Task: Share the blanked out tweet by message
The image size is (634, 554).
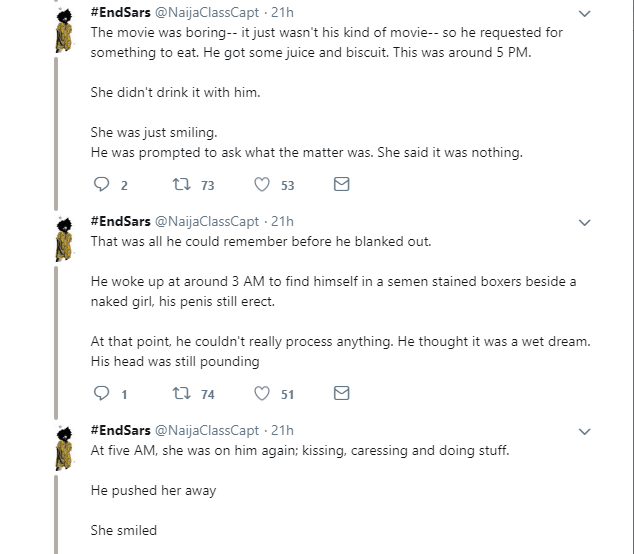Action: tap(341, 394)
